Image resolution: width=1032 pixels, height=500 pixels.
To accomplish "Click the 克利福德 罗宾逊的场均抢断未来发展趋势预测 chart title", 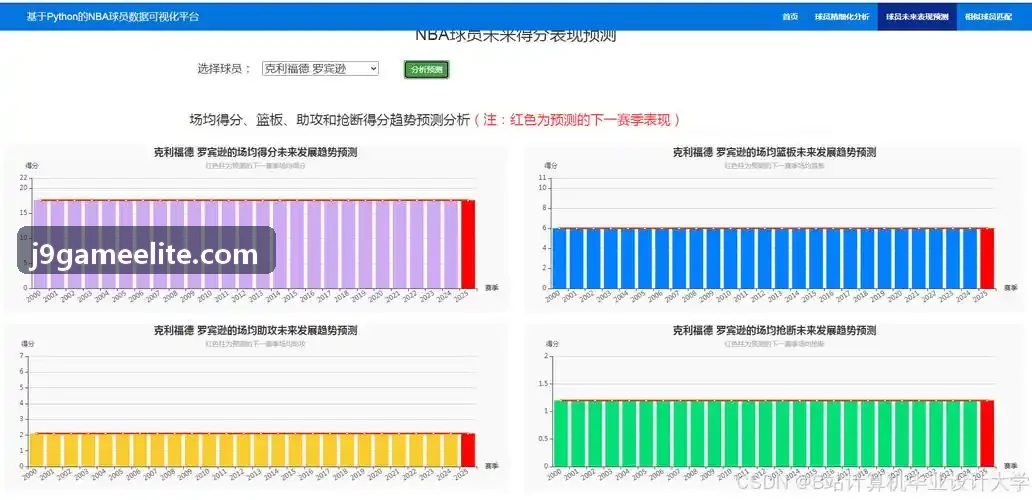I will coord(774,330).
